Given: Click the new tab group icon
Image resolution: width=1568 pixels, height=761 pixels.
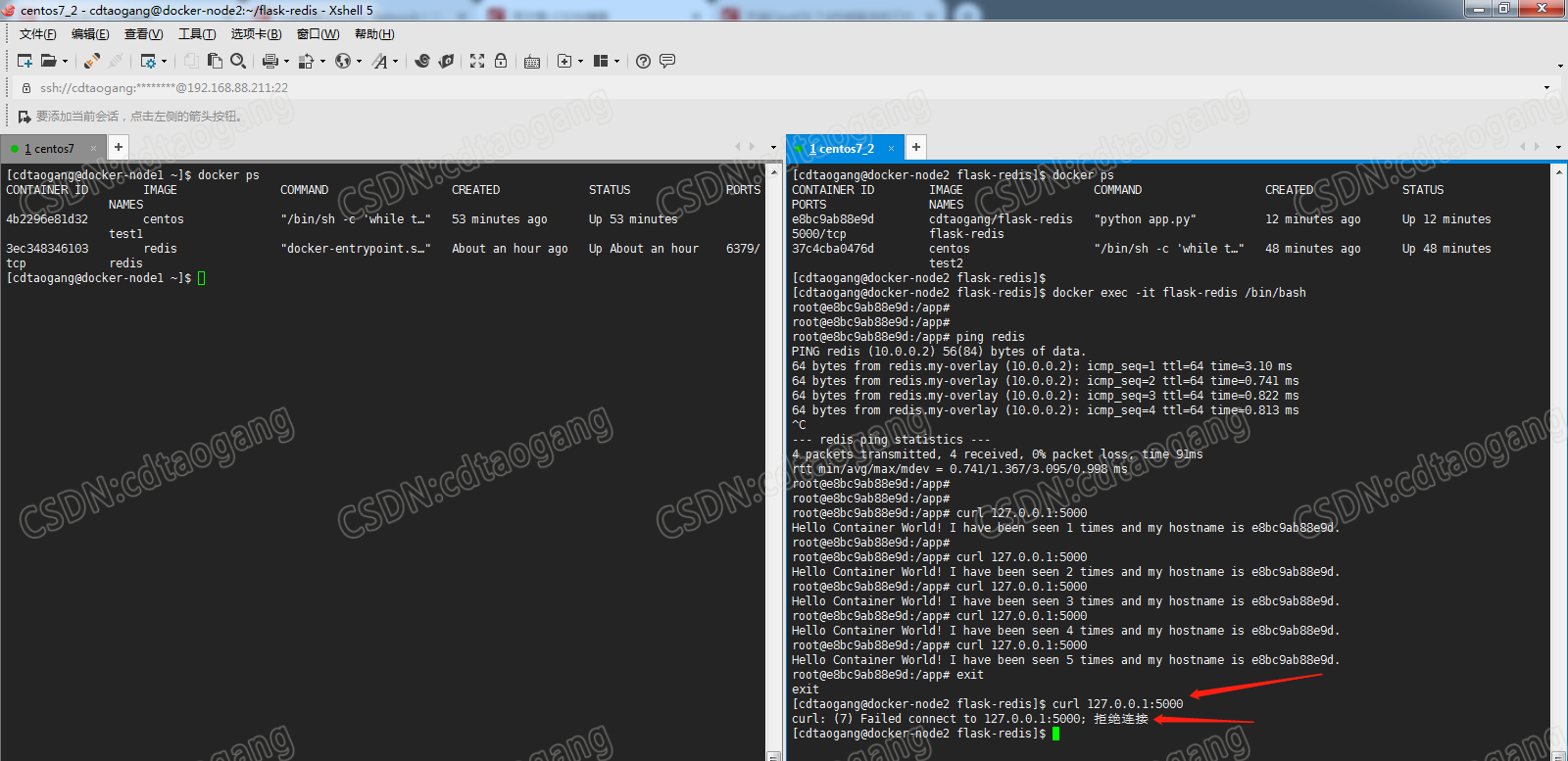Looking at the screenshot, I should click(564, 61).
